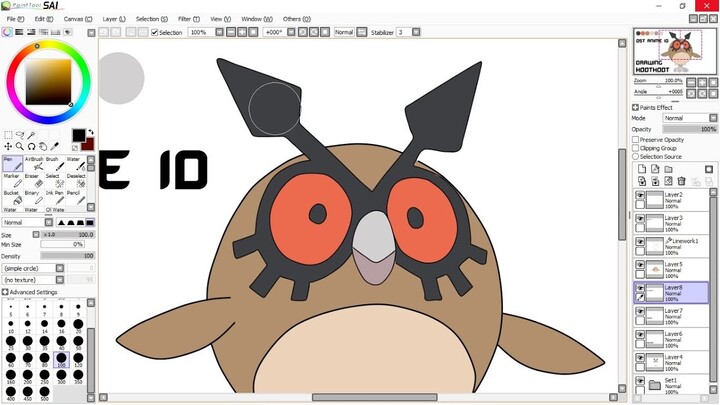Open the Window menu

tap(257, 19)
